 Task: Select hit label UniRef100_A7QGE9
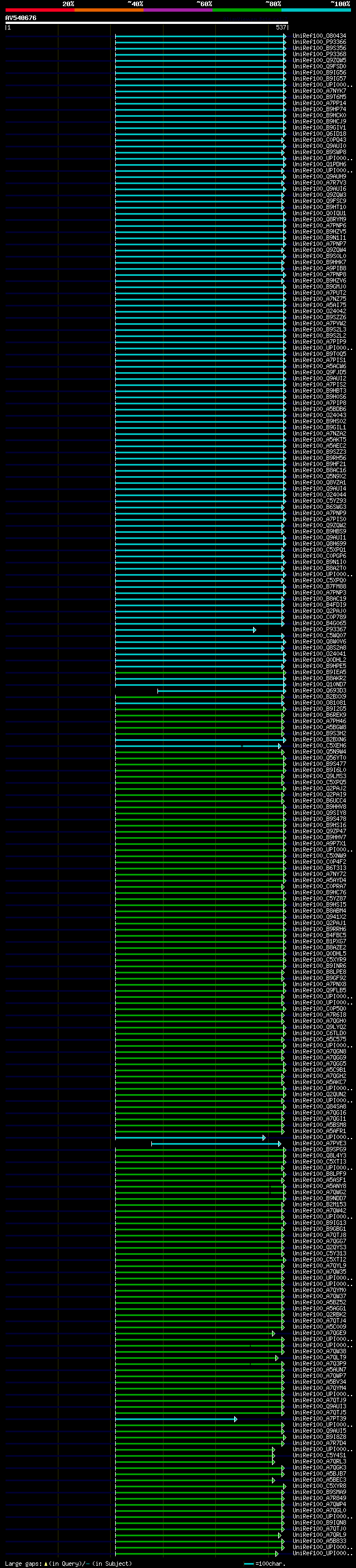click(319, 1333)
